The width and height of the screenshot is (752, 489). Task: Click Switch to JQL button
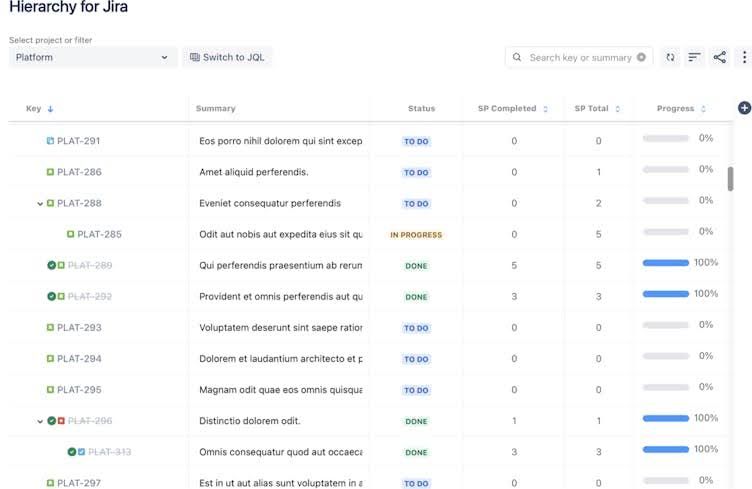[x=227, y=58]
